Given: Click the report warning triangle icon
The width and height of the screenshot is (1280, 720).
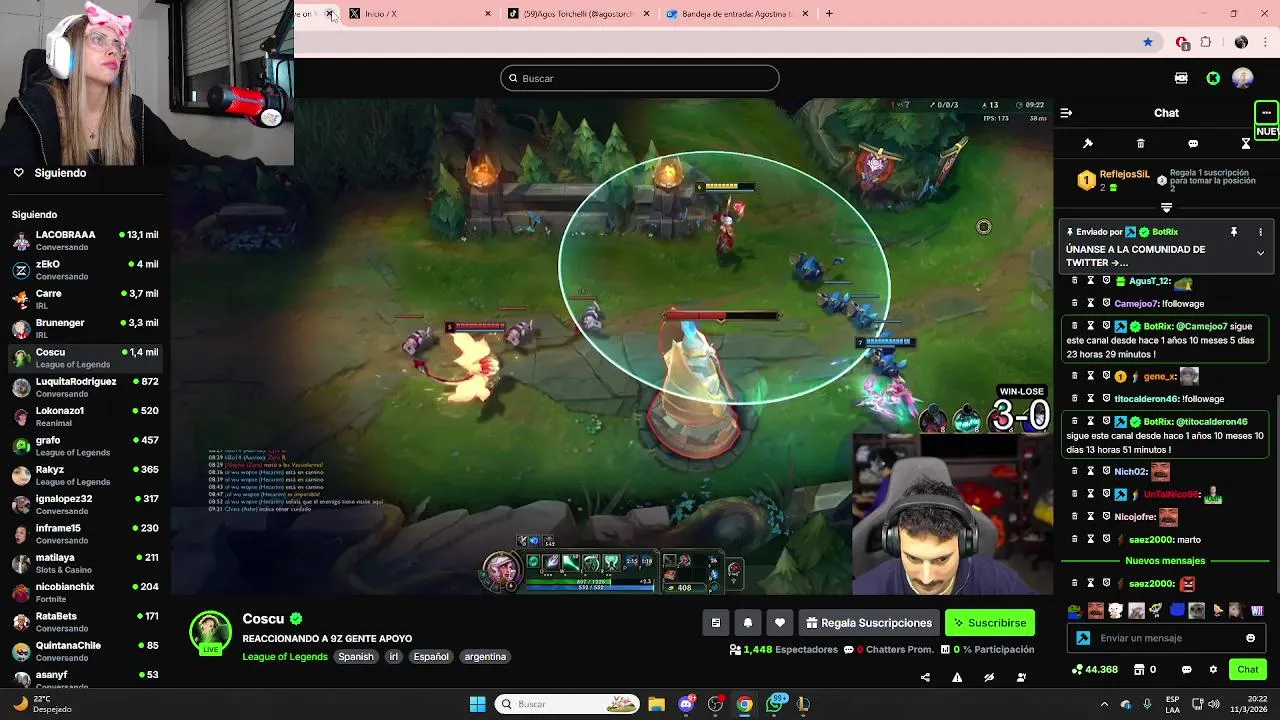Looking at the screenshot, I should [x=957, y=678].
